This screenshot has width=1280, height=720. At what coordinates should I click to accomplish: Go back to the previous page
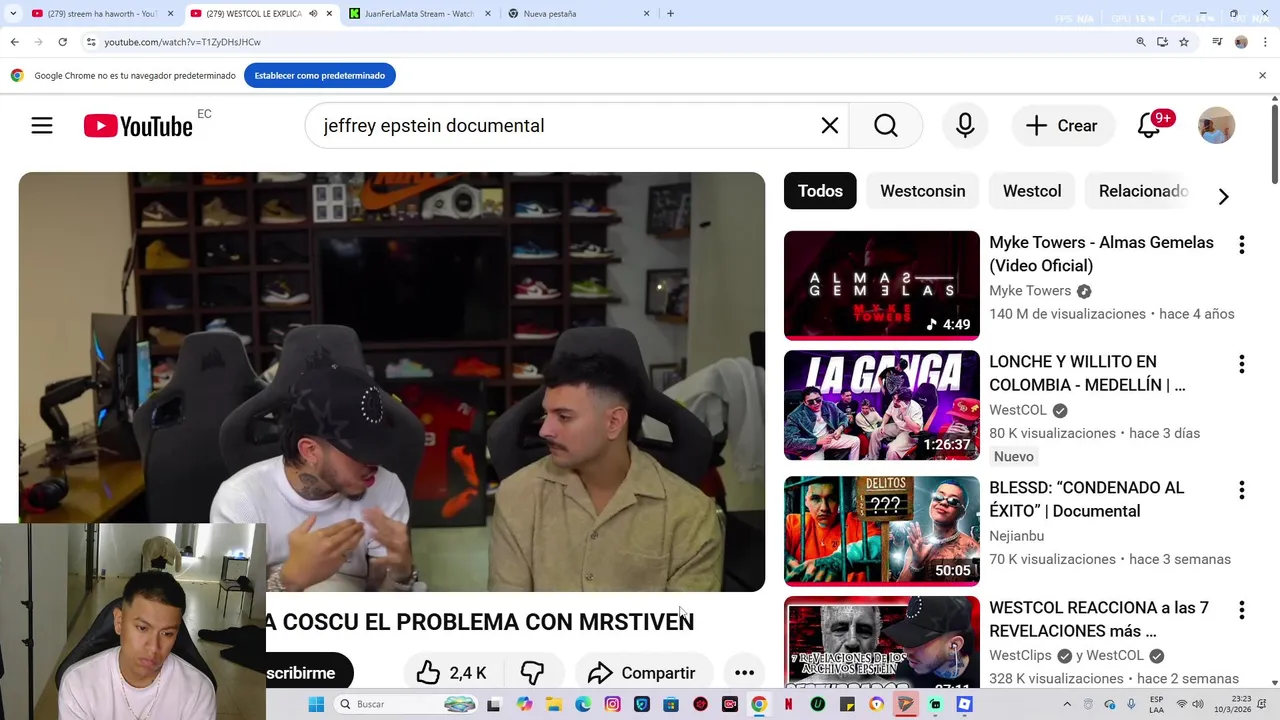coord(14,42)
